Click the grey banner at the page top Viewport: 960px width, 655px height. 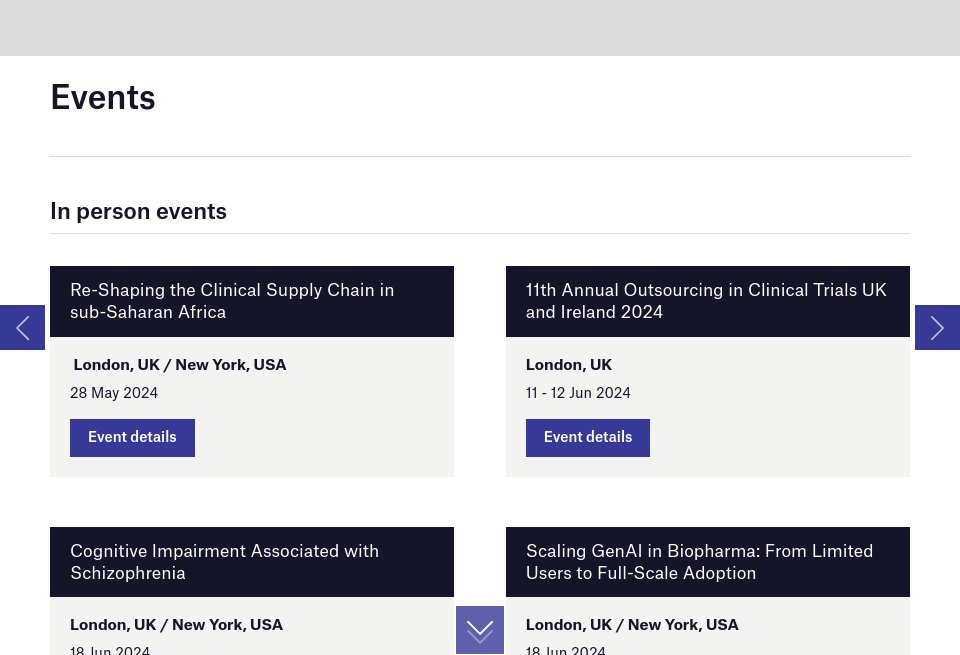(480, 28)
